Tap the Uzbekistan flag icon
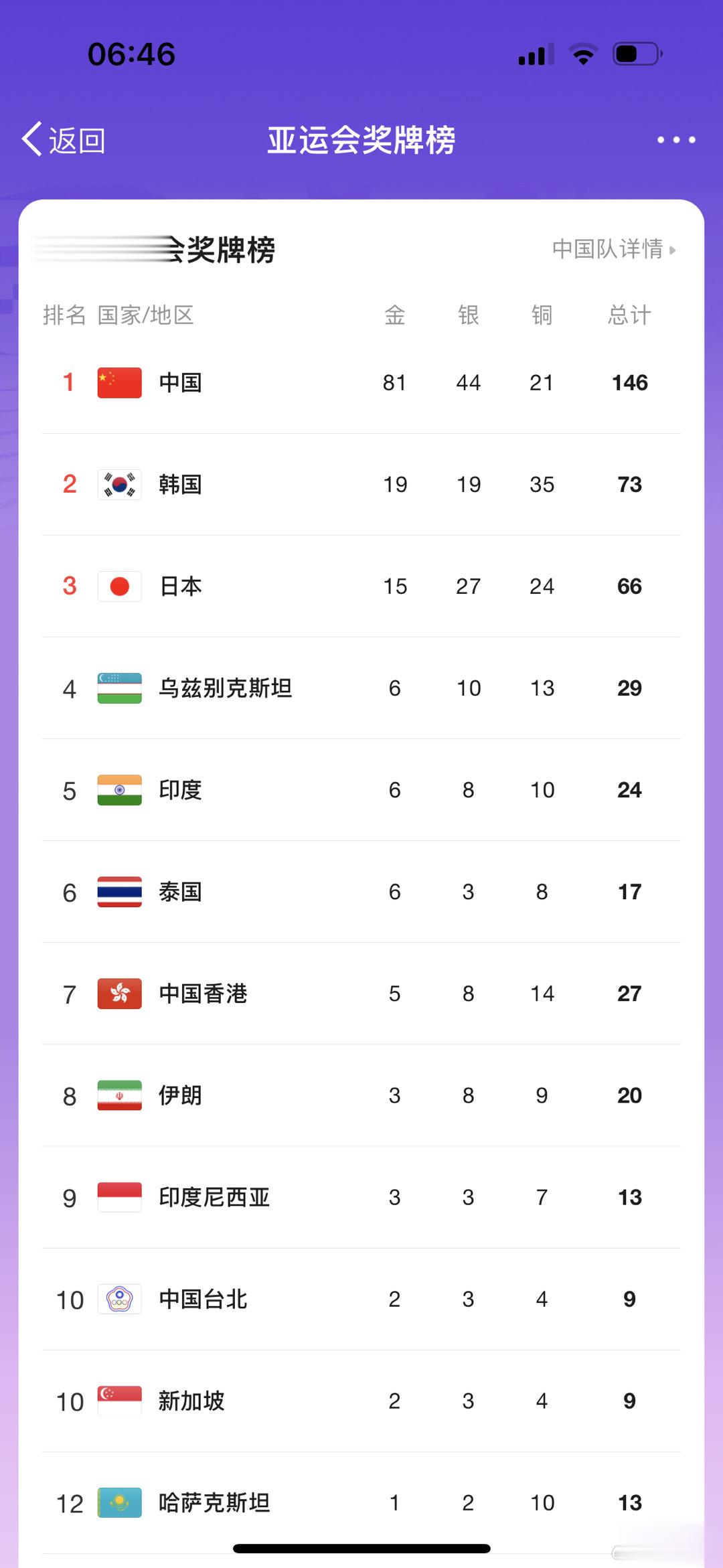The width and height of the screenshot is (723, 1568). pyautogui.click(x=119, y=688)
